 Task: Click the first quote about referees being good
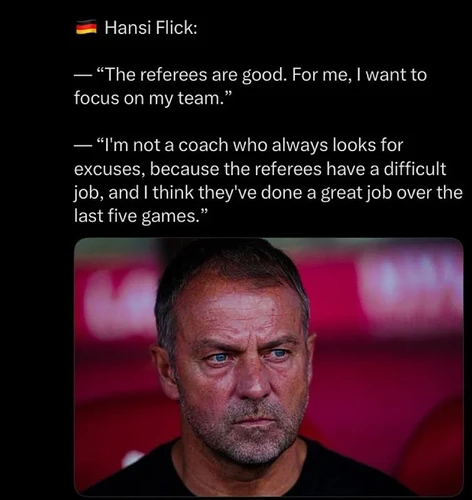click(250, 86)
